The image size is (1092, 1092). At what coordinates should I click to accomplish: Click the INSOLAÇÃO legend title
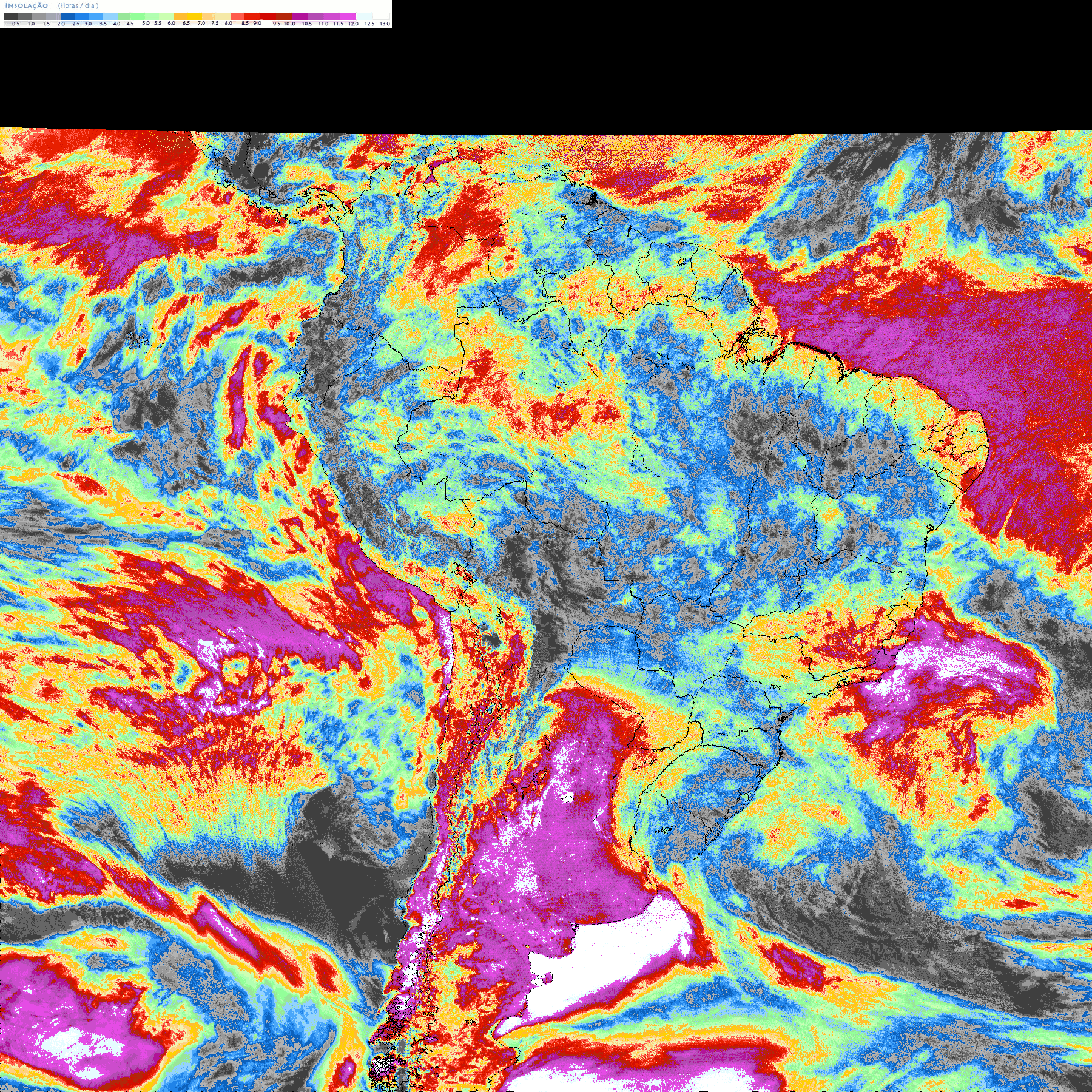pos(26,5)
